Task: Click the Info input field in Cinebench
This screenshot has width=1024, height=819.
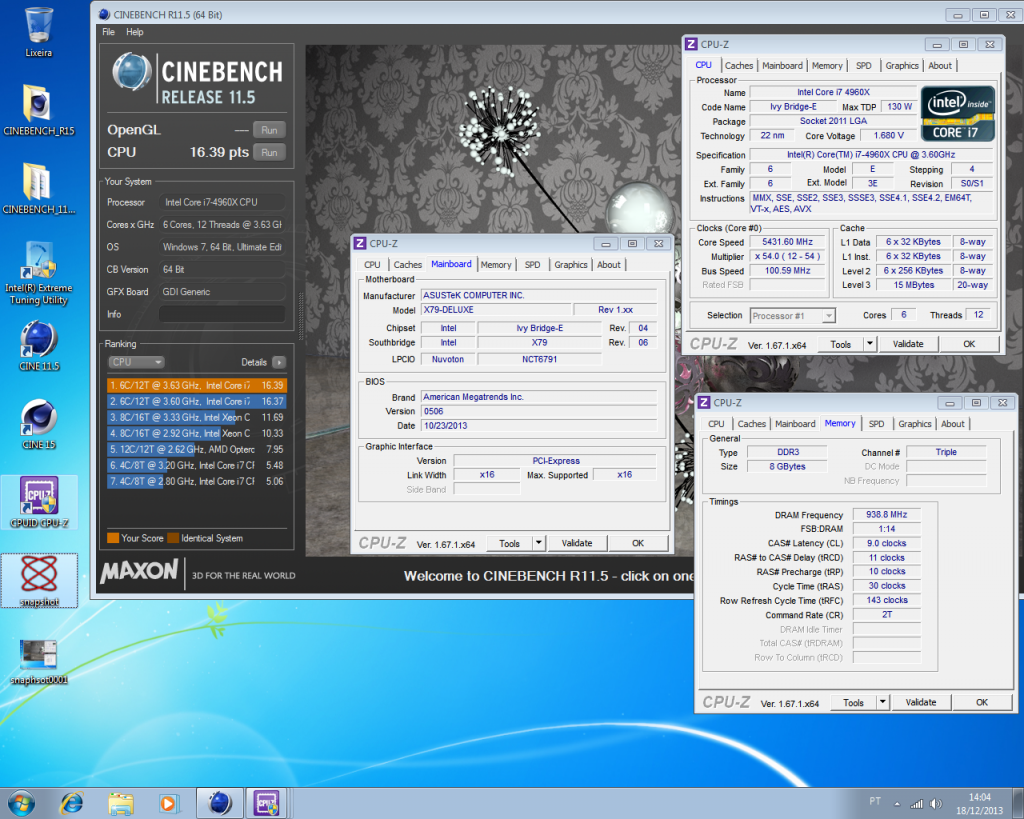Action: coord(221,314)
